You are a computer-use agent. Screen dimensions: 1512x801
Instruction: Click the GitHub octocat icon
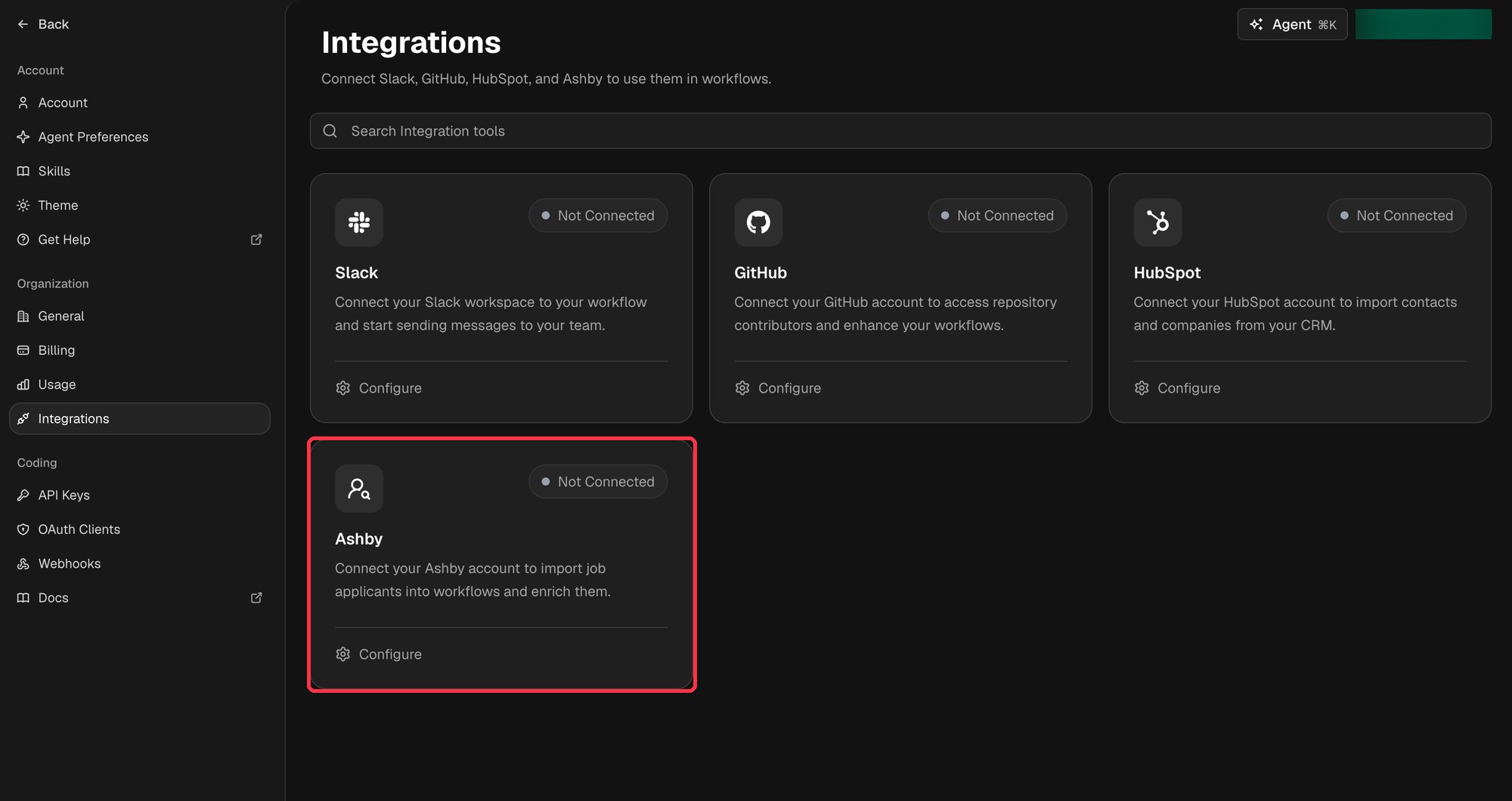coord(758,222)
